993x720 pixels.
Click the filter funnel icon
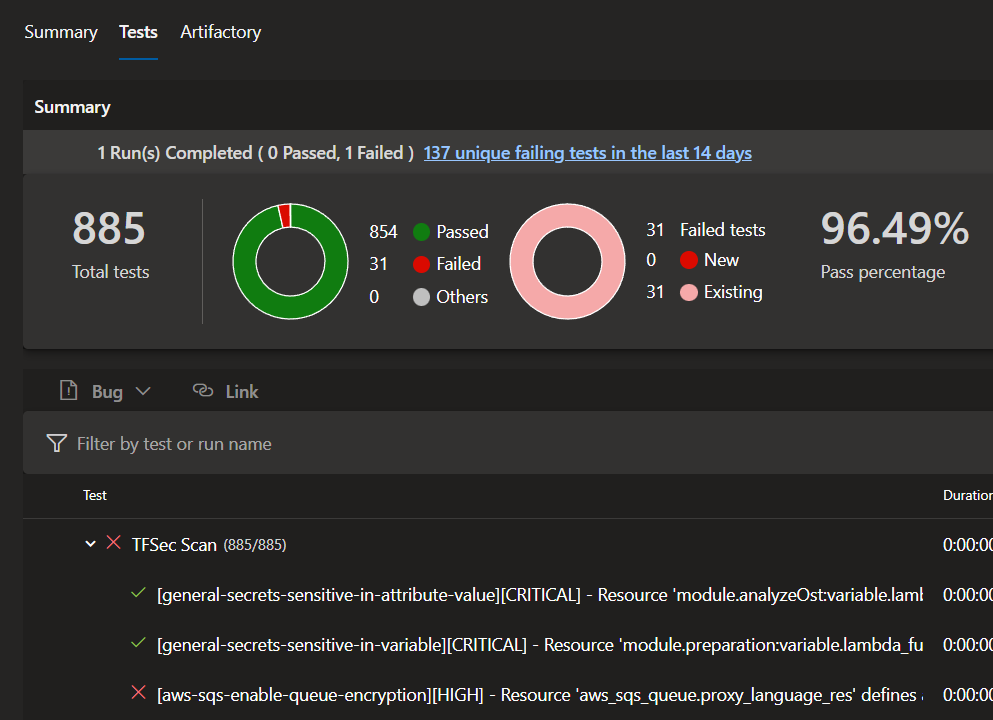pos(56,443)
